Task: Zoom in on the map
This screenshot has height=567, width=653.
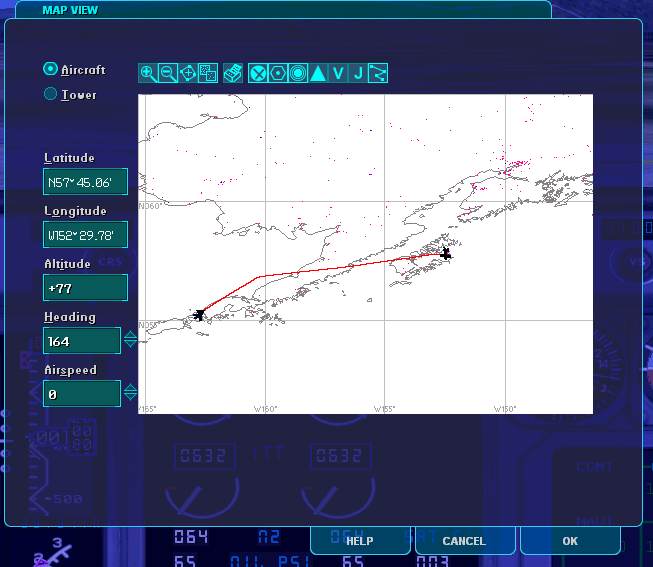Action: click(148, 73)
